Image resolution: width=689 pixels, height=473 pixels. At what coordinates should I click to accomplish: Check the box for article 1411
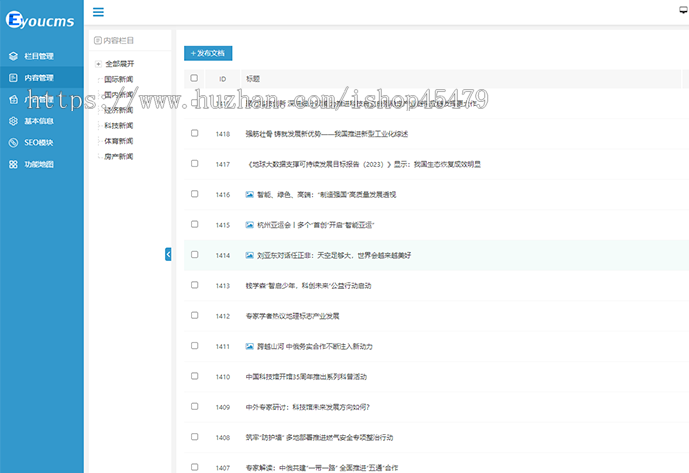click(195, 346)
